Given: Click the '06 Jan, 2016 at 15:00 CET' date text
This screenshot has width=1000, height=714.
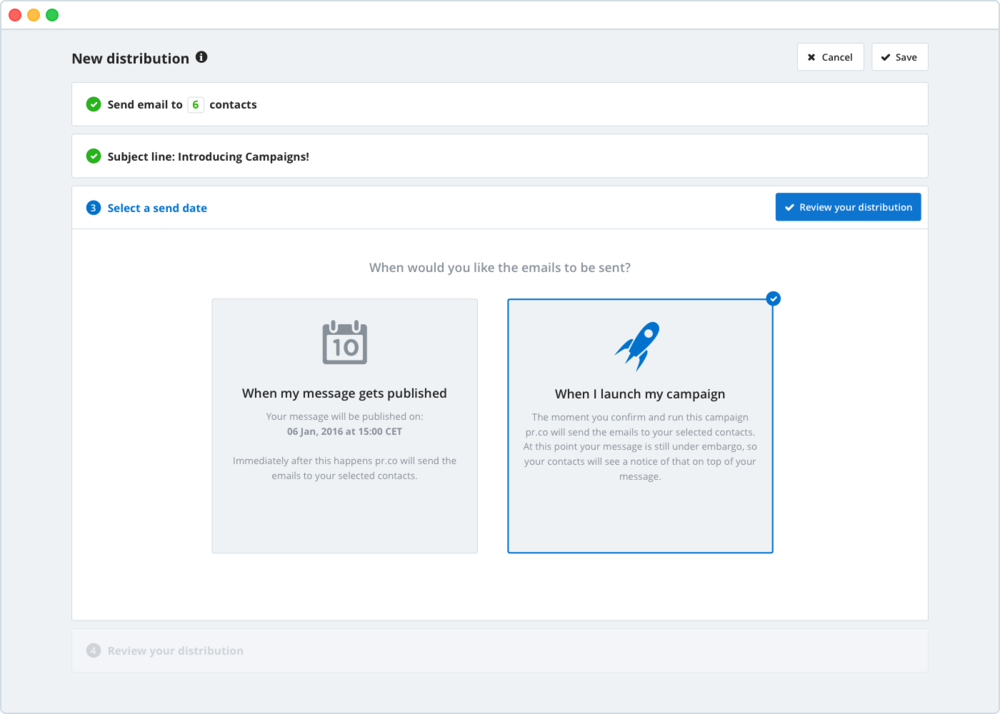Looking at the screenshot, I should pos(344,431).
